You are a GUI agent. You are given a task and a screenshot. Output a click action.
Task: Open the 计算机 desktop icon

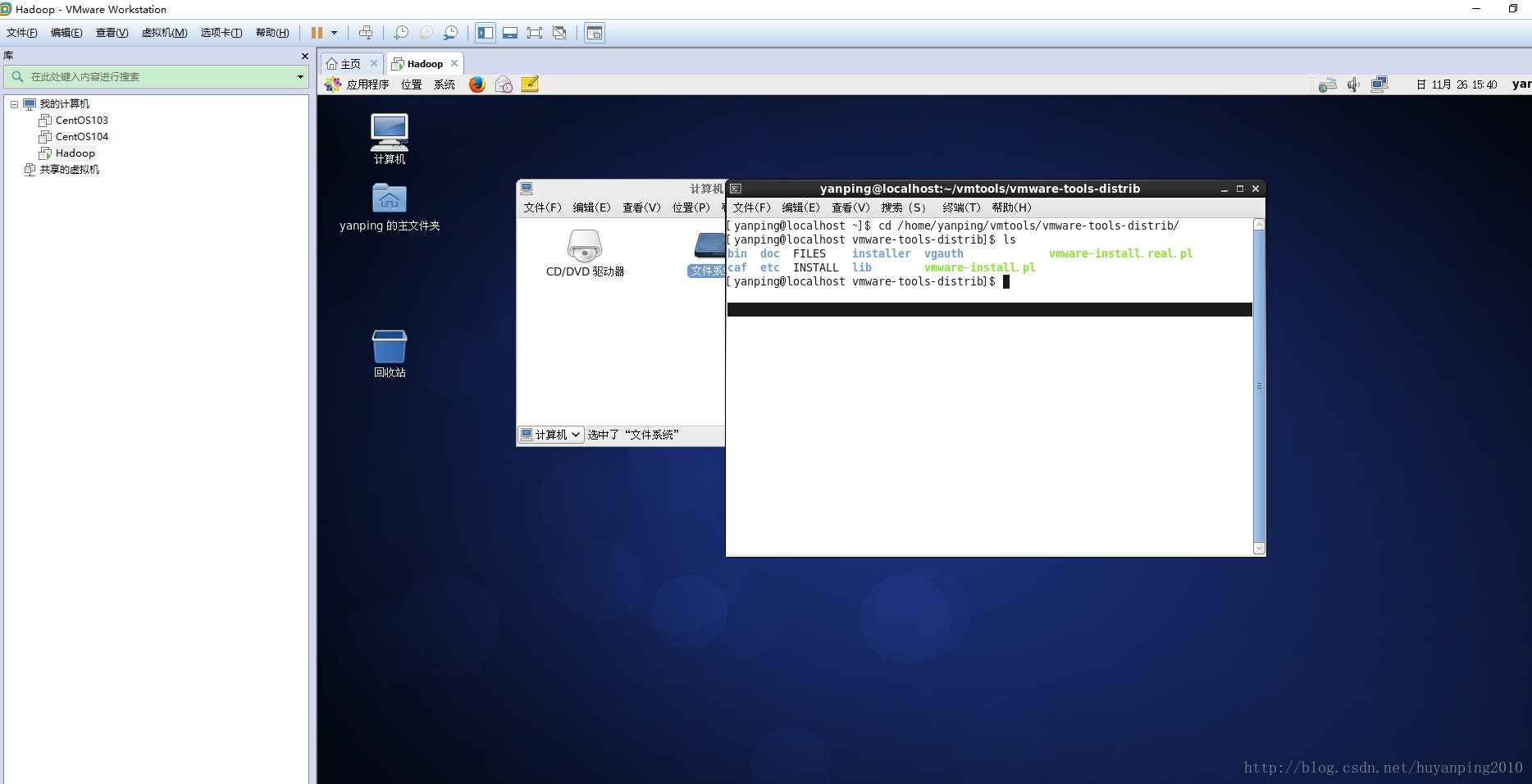click(390, 139)
